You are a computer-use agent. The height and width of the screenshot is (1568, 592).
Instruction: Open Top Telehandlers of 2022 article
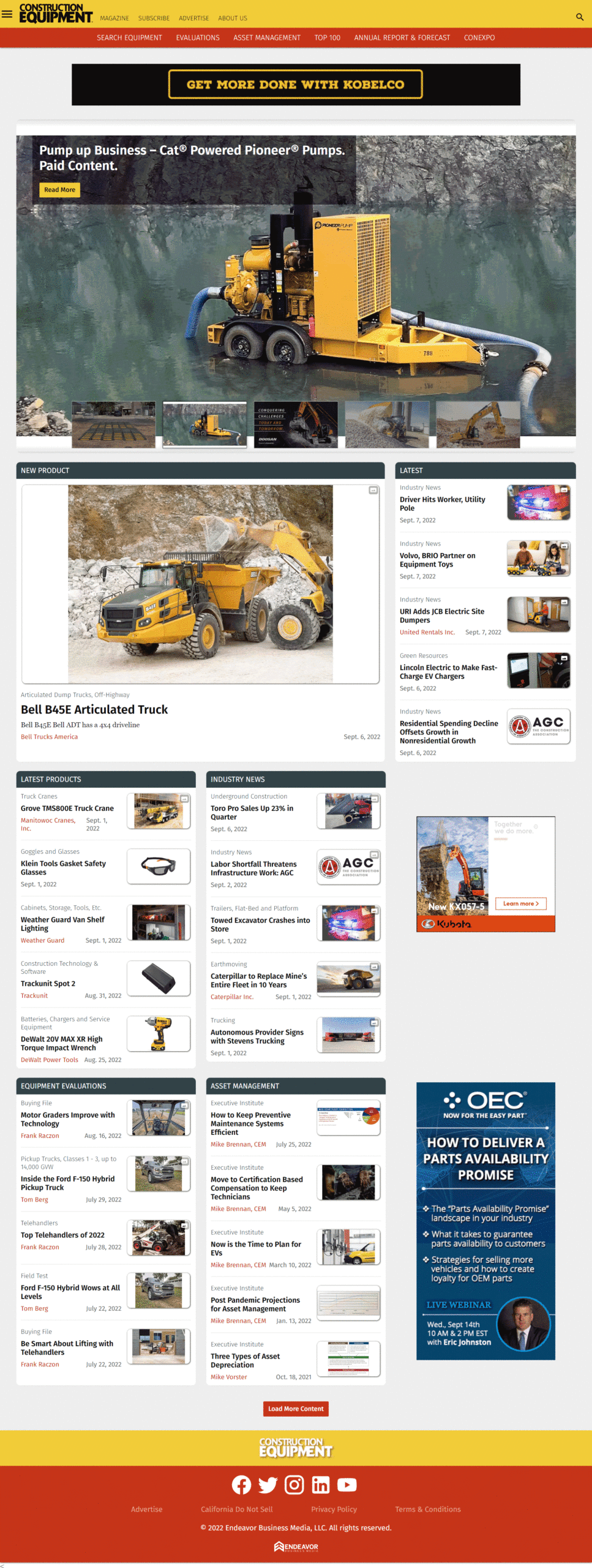(62, 1235)
